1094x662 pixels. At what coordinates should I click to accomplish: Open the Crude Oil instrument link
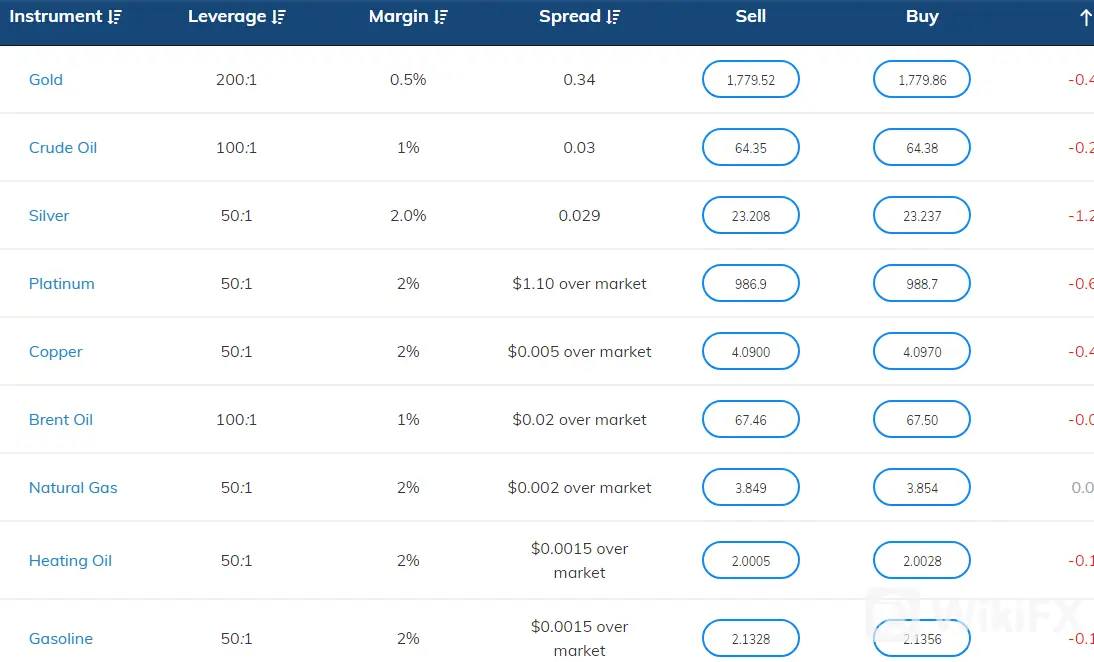[63, 148]
